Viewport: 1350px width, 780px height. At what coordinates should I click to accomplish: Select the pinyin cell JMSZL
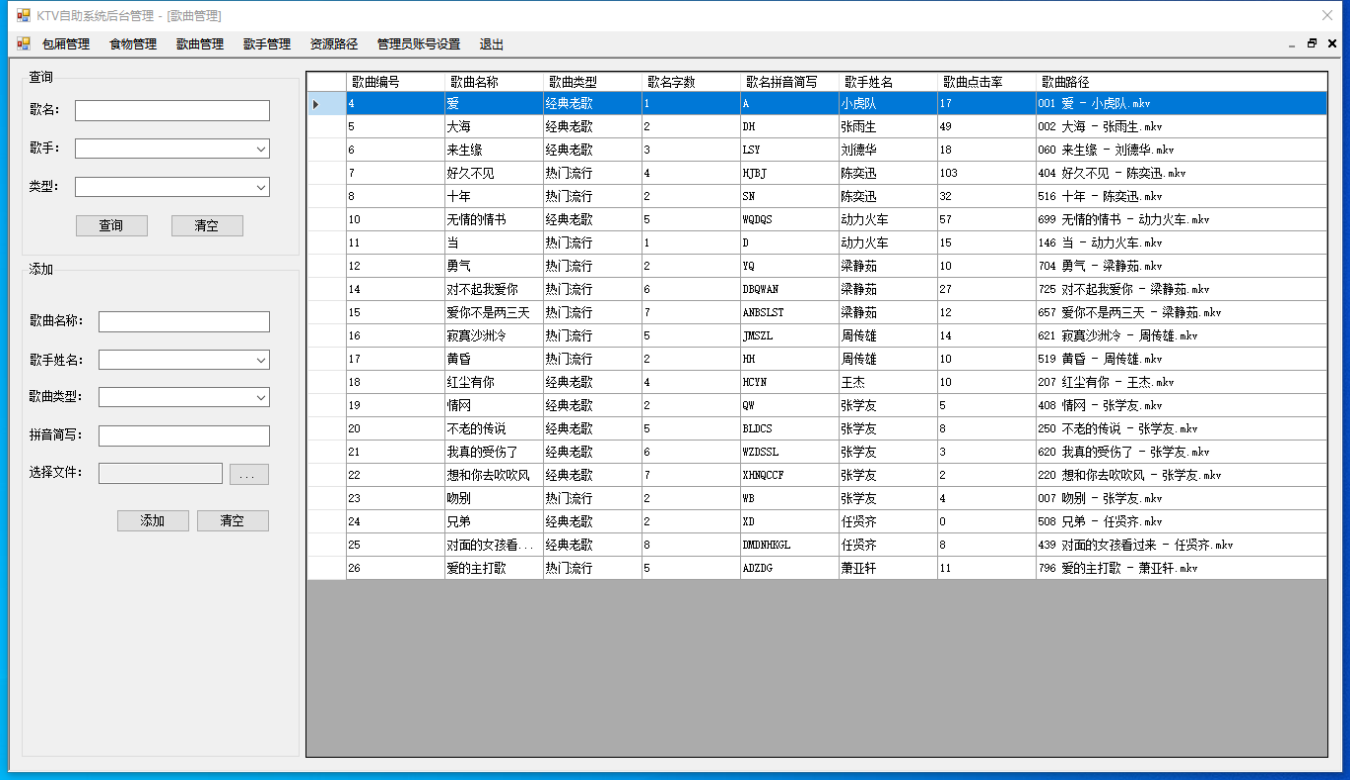click(789, 336)
